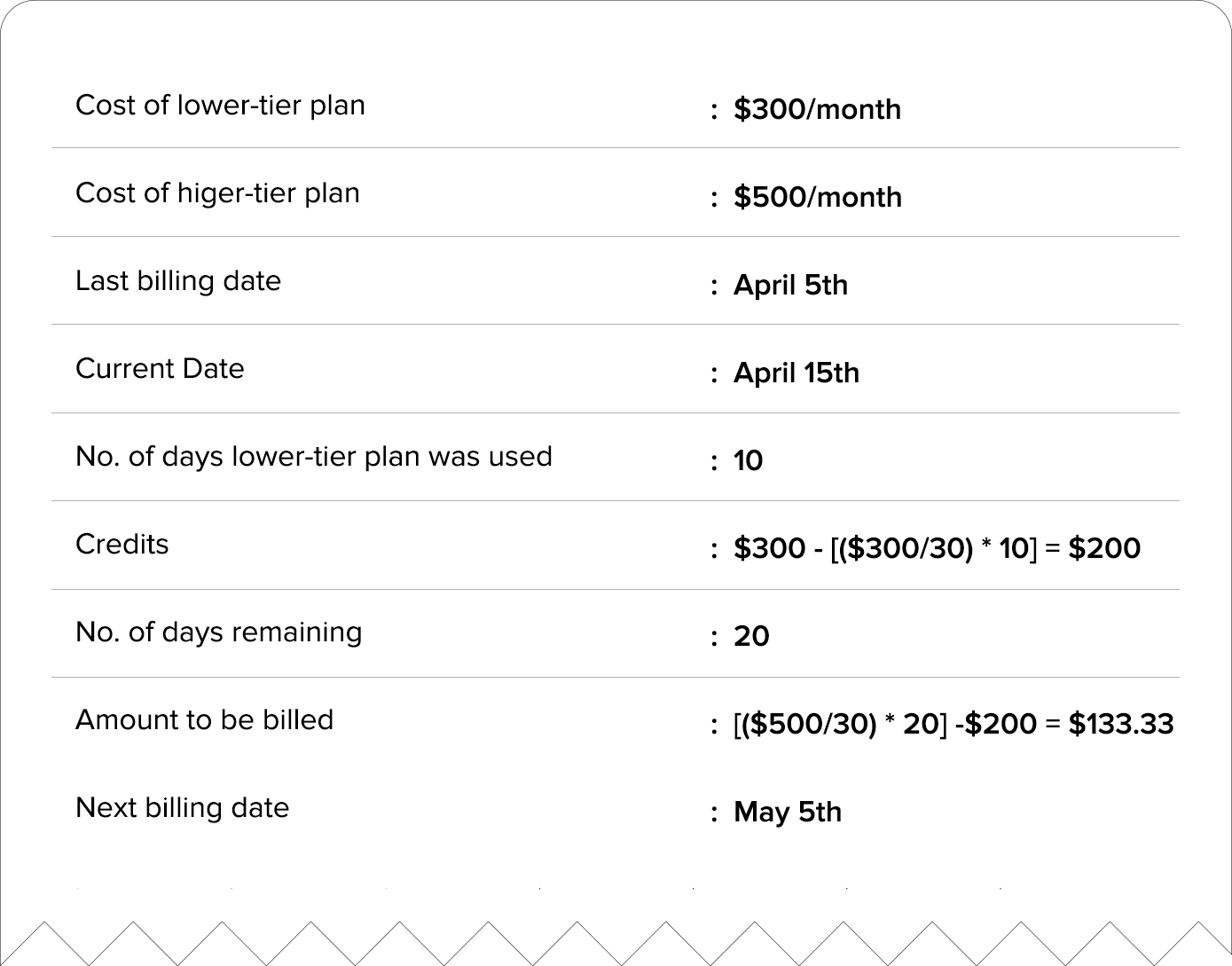Select the April 15th date value
The width and height of the screenshot is (1232, 966).
pos(796,373)
